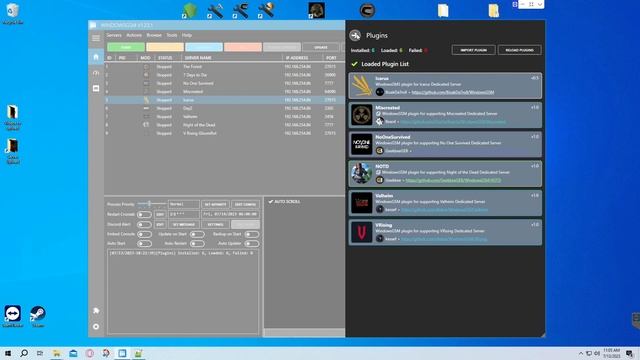Toggle the Update on Start switch
Image resolution: width=640 pixels, height=360 pixels.
pos(197,234)
